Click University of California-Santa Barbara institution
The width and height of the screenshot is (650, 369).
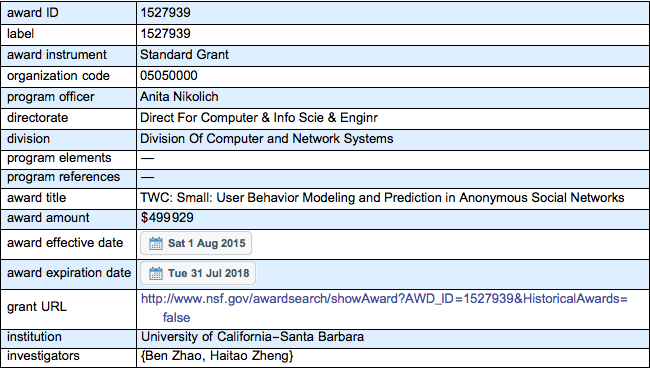point(252,337)
